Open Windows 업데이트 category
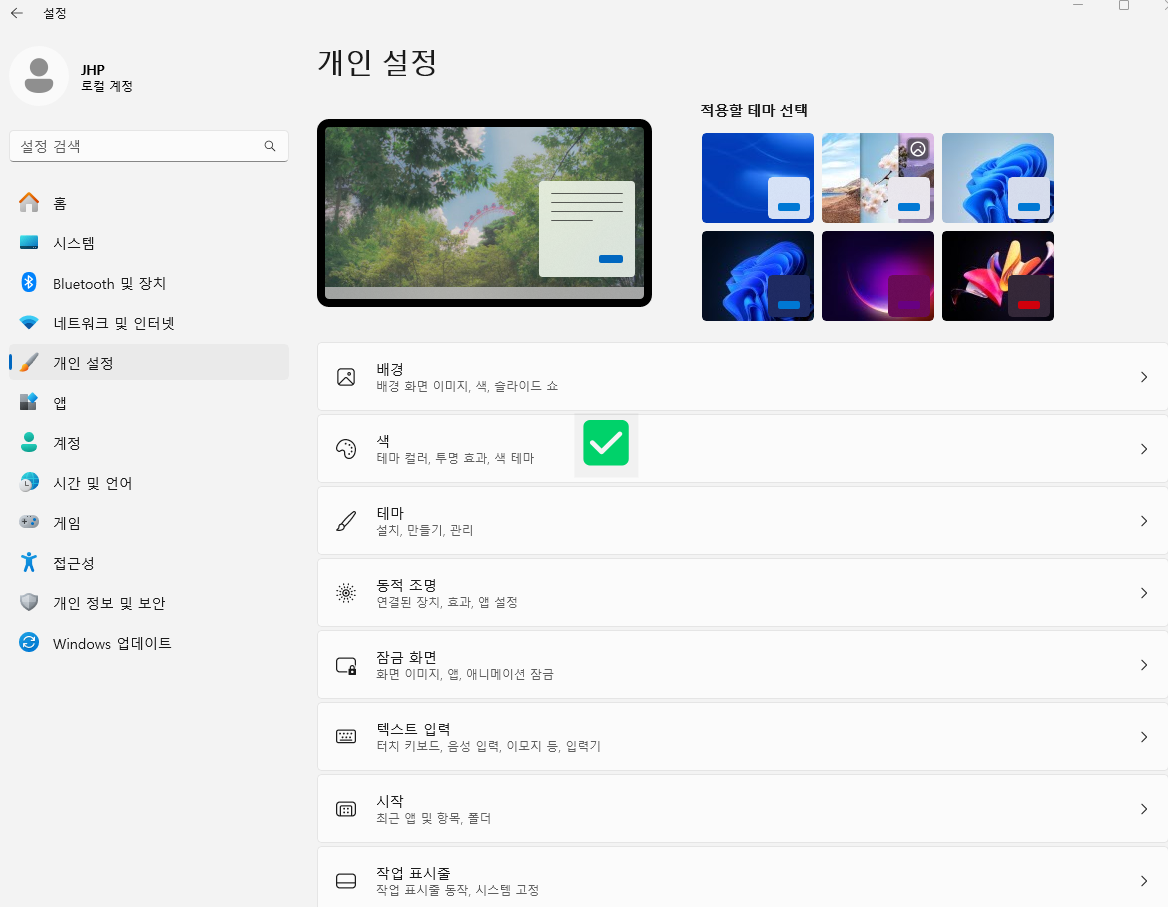1168x907 pixels. click(x=149, y=643)
